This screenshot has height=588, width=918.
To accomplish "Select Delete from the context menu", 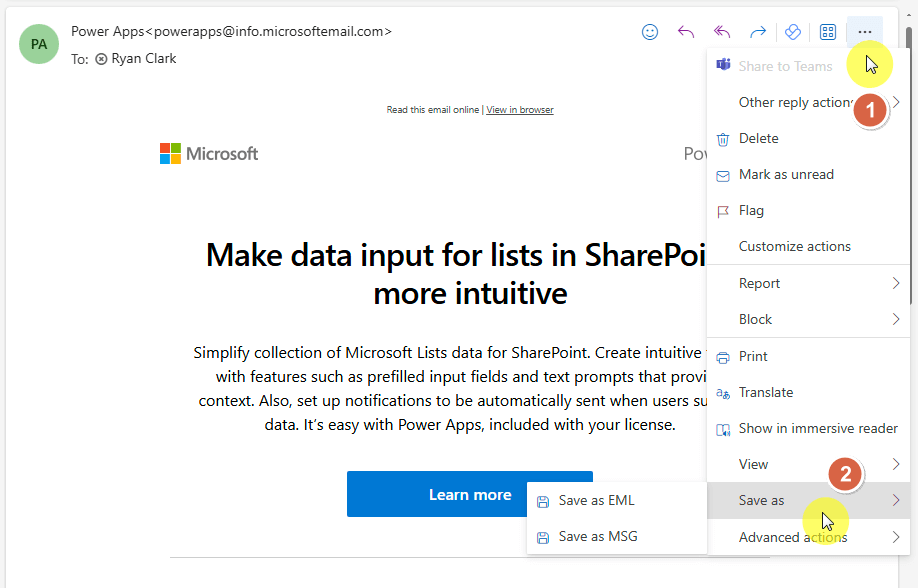I will pyautogui.click(x=808, y=139).
